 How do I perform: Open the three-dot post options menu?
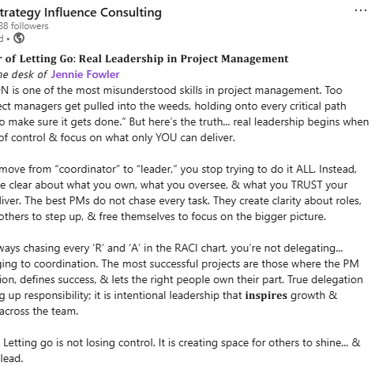(361, 10)
